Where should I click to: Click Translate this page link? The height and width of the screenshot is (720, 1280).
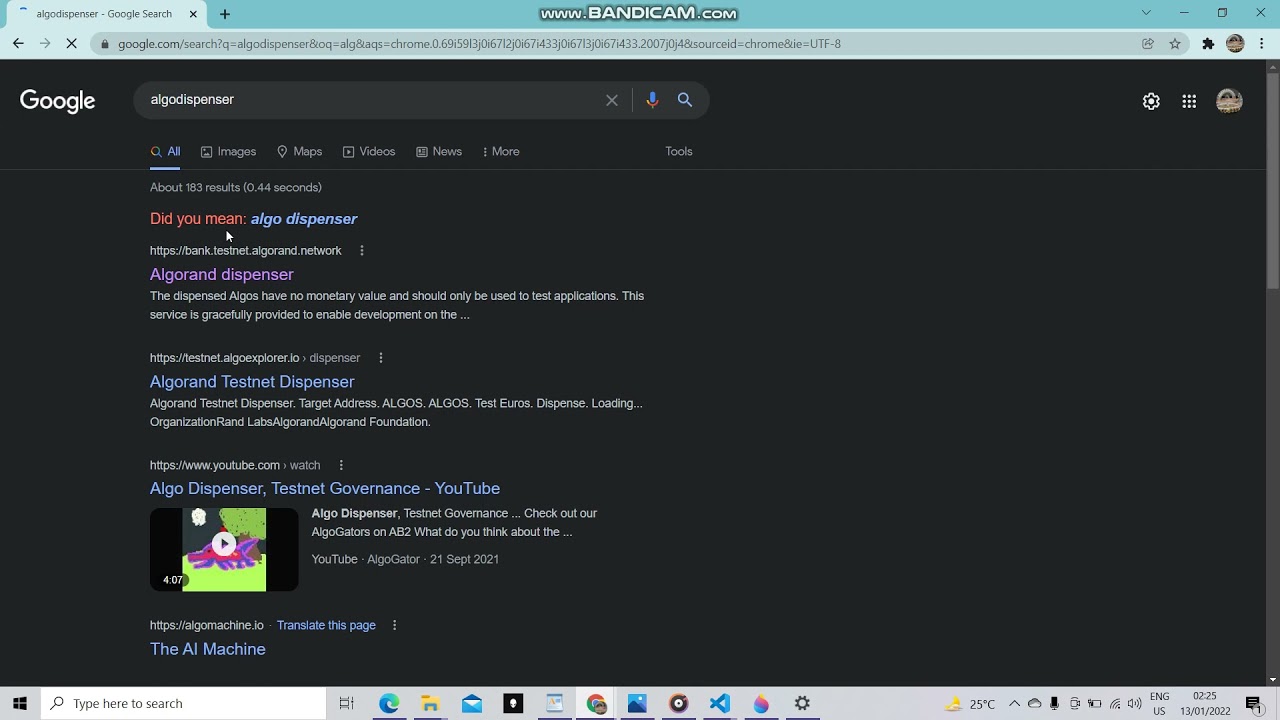pyautogui.click(x=326, y=625)
